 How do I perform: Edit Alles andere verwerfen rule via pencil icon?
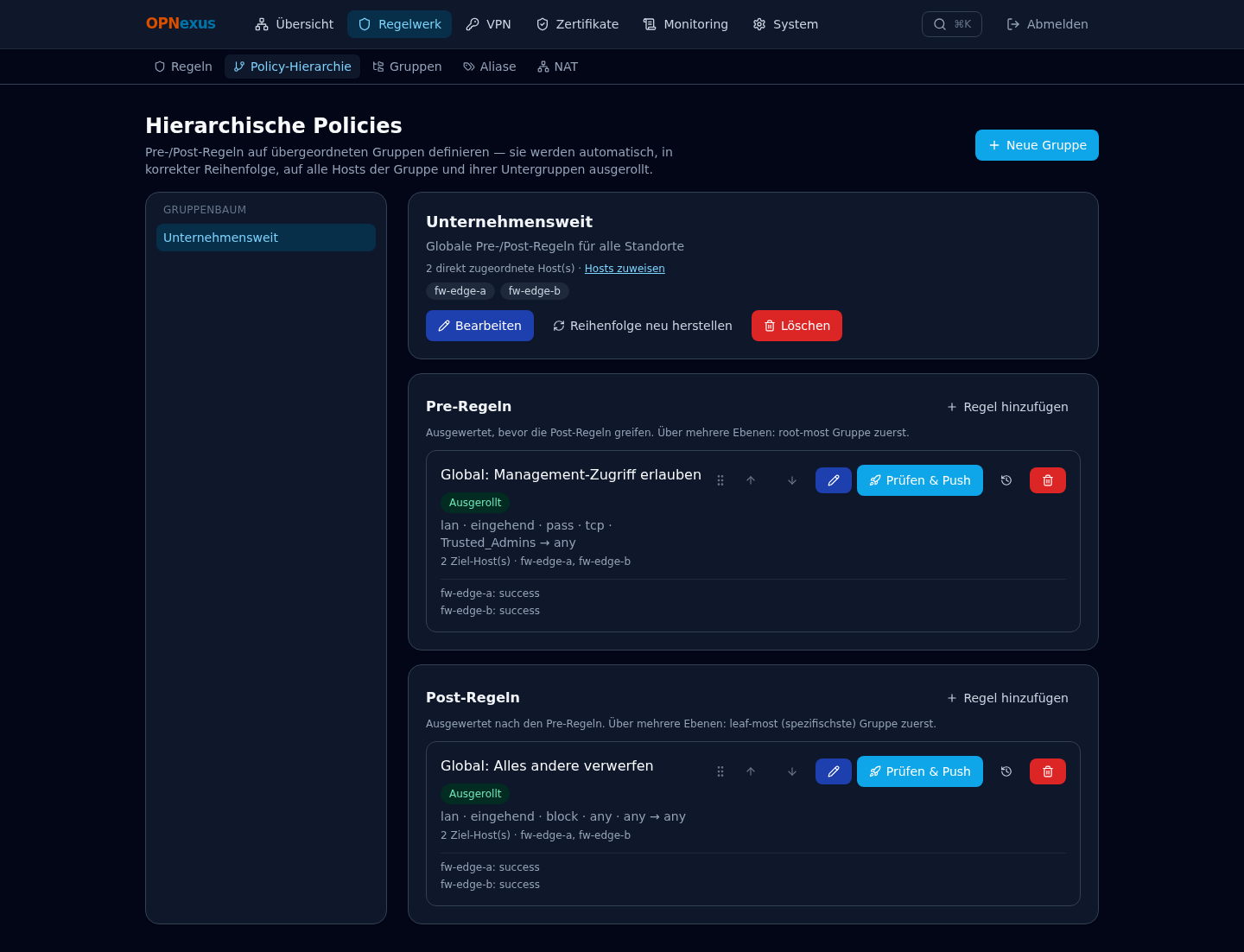coord(834,771)
